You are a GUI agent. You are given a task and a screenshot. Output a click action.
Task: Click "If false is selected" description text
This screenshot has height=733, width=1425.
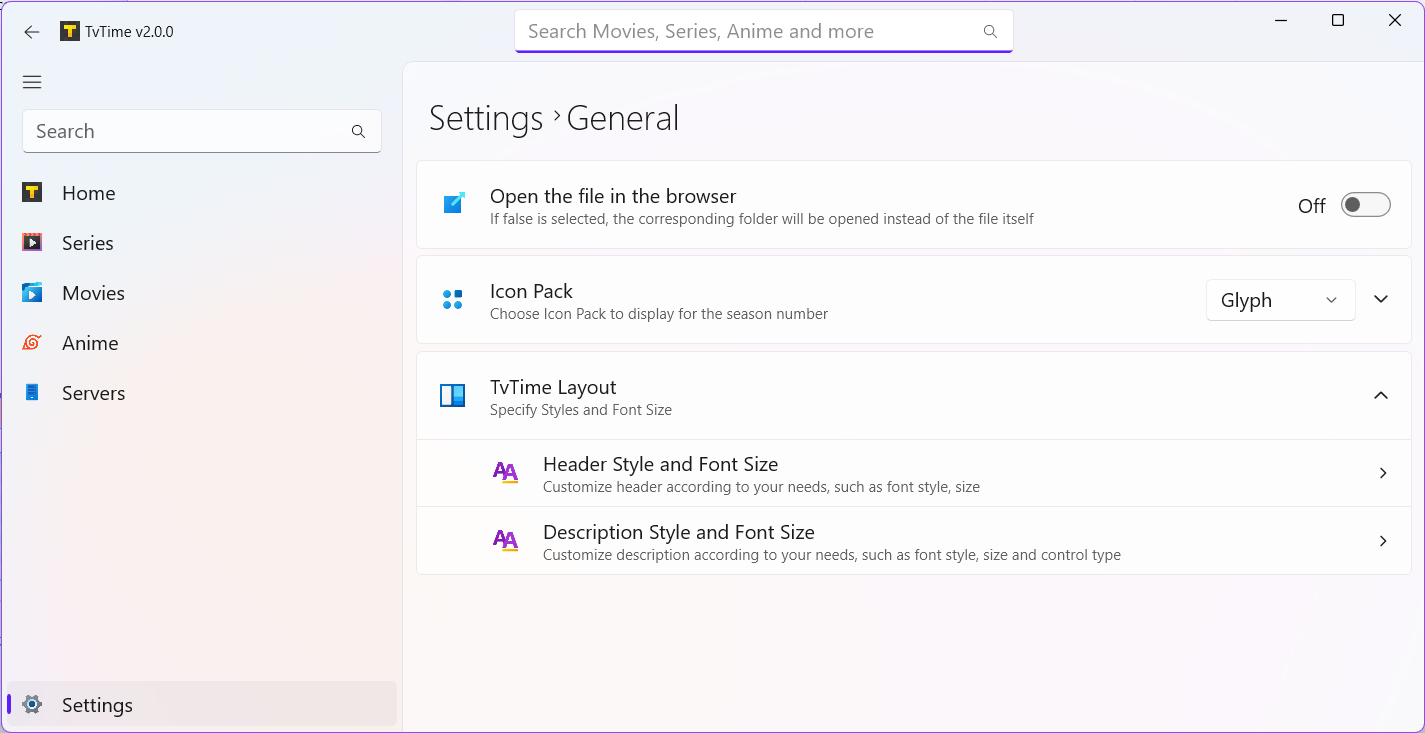[x=762, y=218]
